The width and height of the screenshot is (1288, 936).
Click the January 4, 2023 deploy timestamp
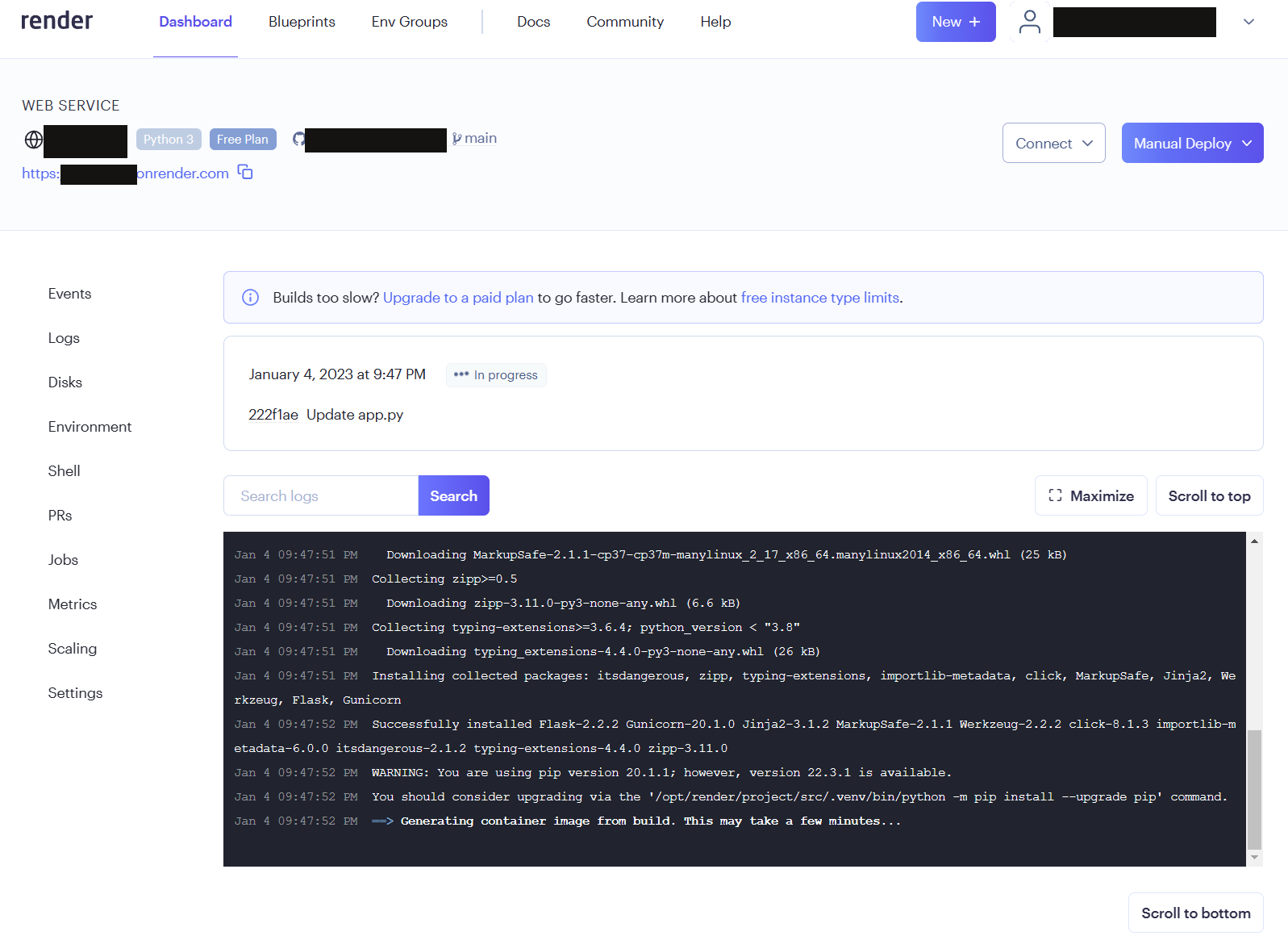point(337,374)
